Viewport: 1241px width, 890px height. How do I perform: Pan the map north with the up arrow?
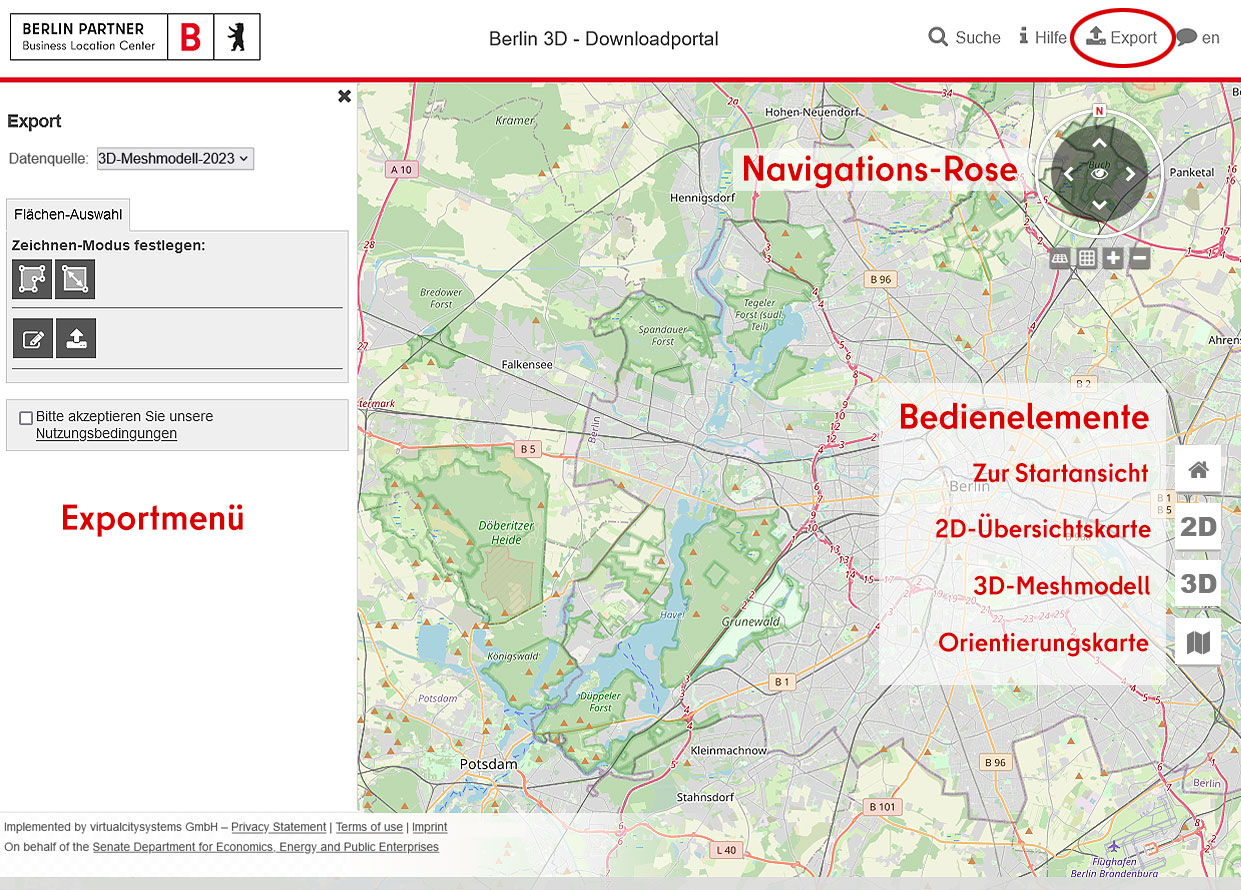pyautogui.click(x=1099, y=143)
